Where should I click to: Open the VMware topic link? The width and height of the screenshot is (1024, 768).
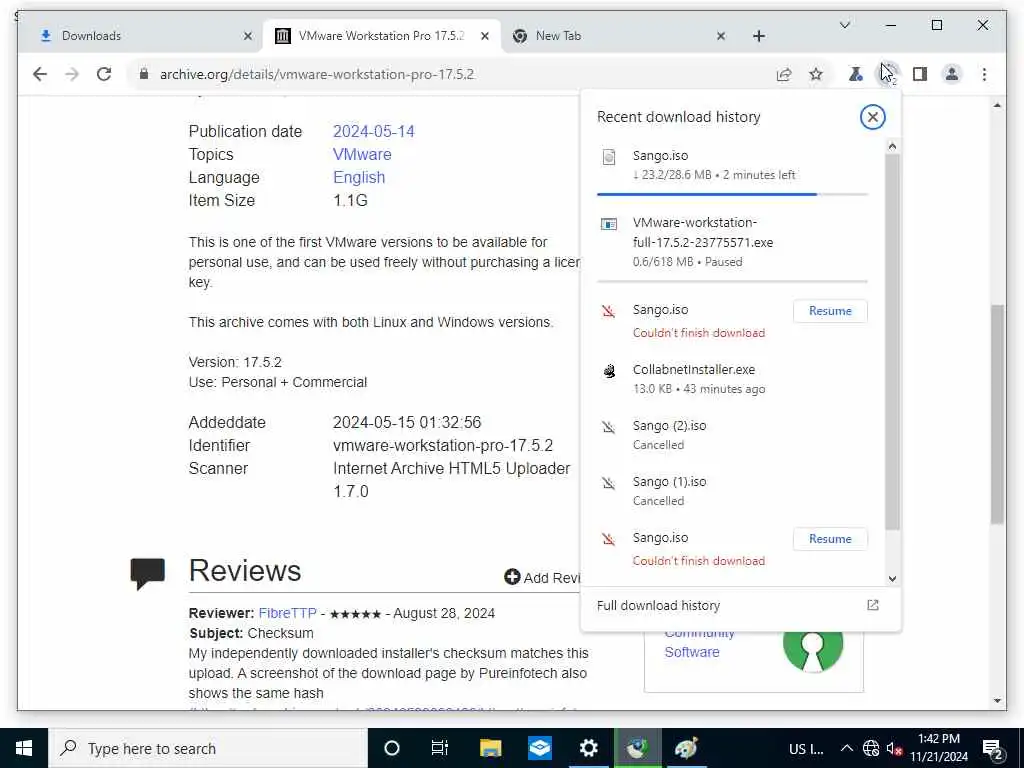tap(362, 154)
